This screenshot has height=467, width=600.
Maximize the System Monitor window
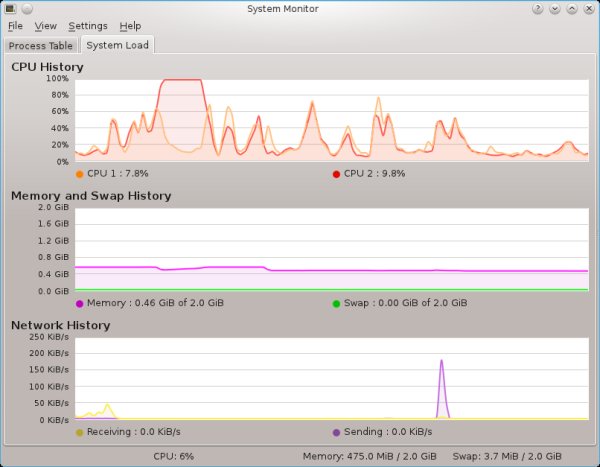(x=572, y=8)
